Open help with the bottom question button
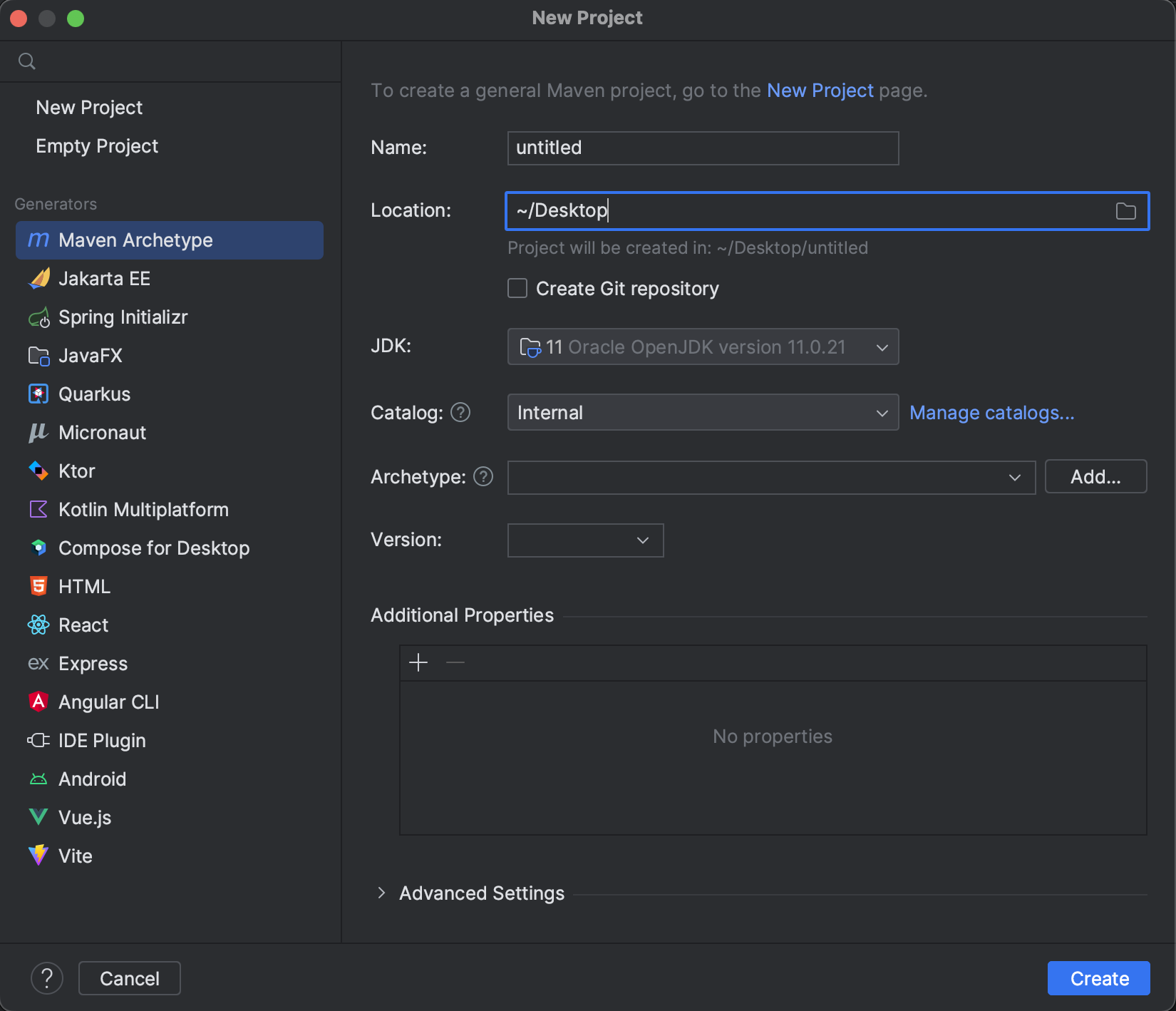This screenshot has height=1011, width=1176. [47, 978]
